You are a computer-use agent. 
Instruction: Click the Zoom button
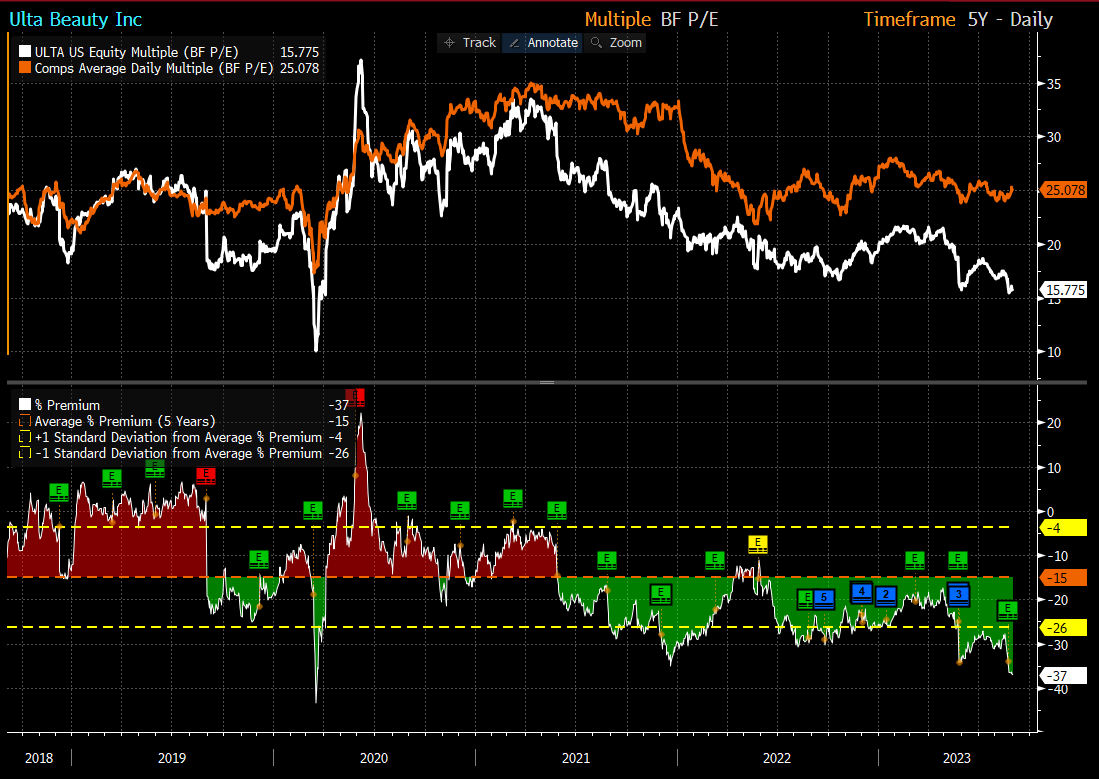(x=615, y=43)
